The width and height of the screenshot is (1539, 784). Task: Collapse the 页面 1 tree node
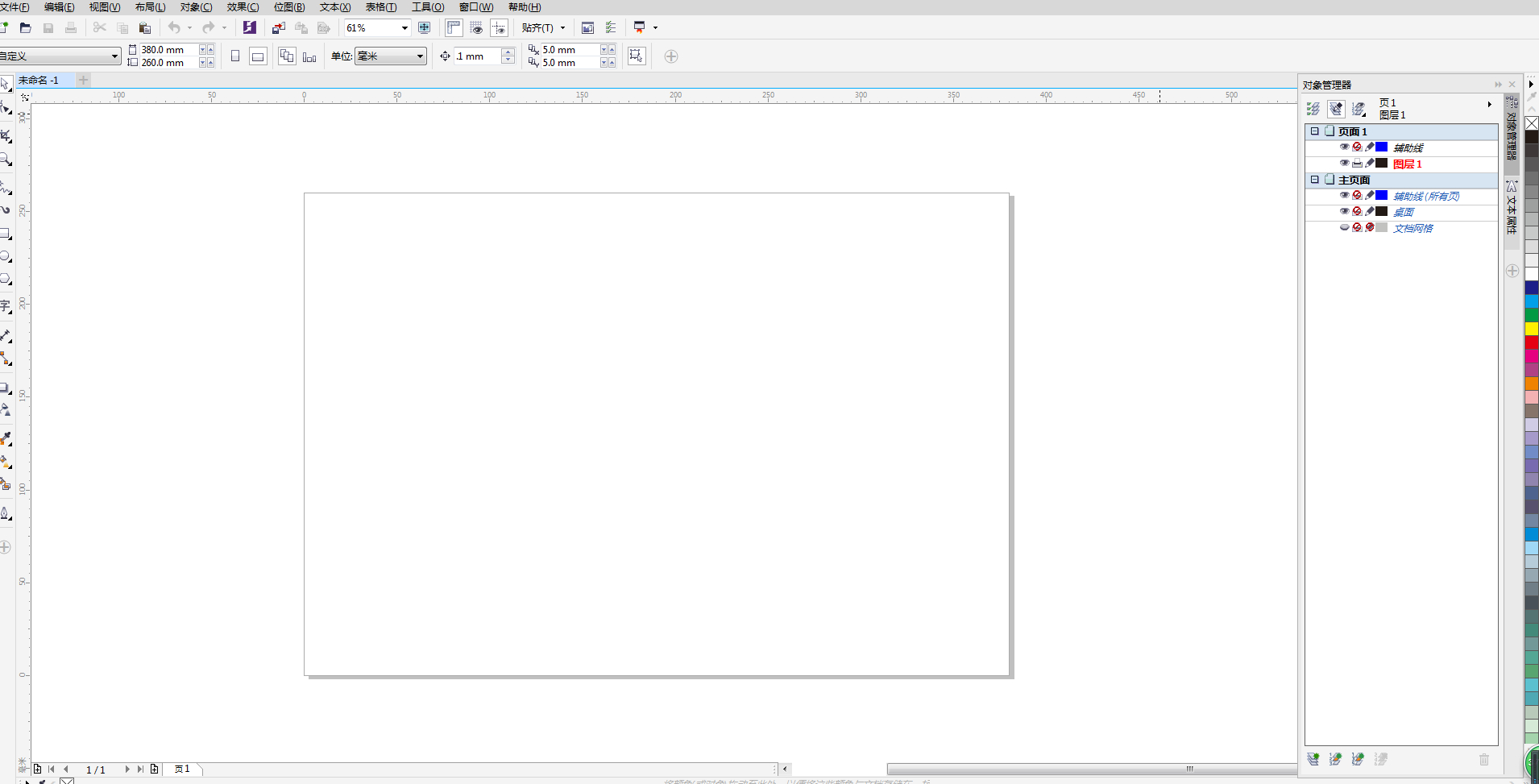[x=1315, y=131]
